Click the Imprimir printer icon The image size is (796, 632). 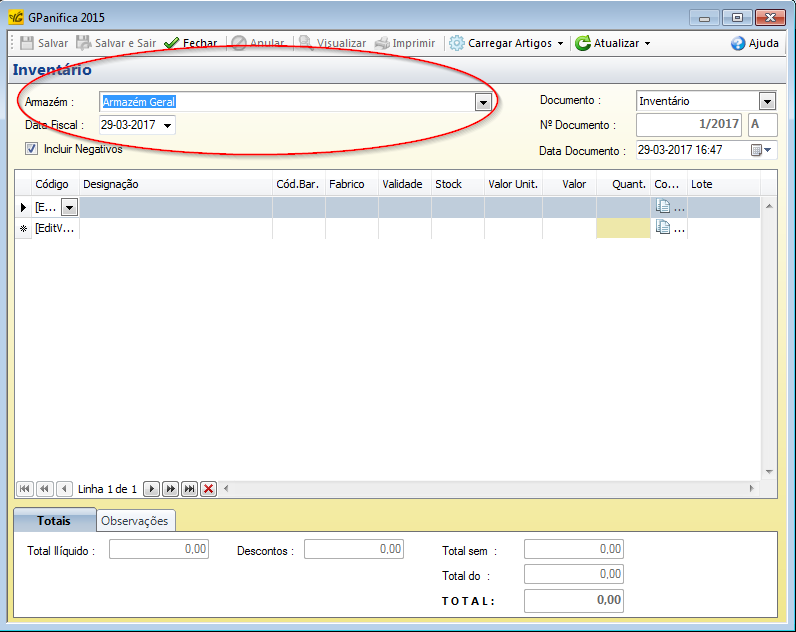click(x=382, y=44)
